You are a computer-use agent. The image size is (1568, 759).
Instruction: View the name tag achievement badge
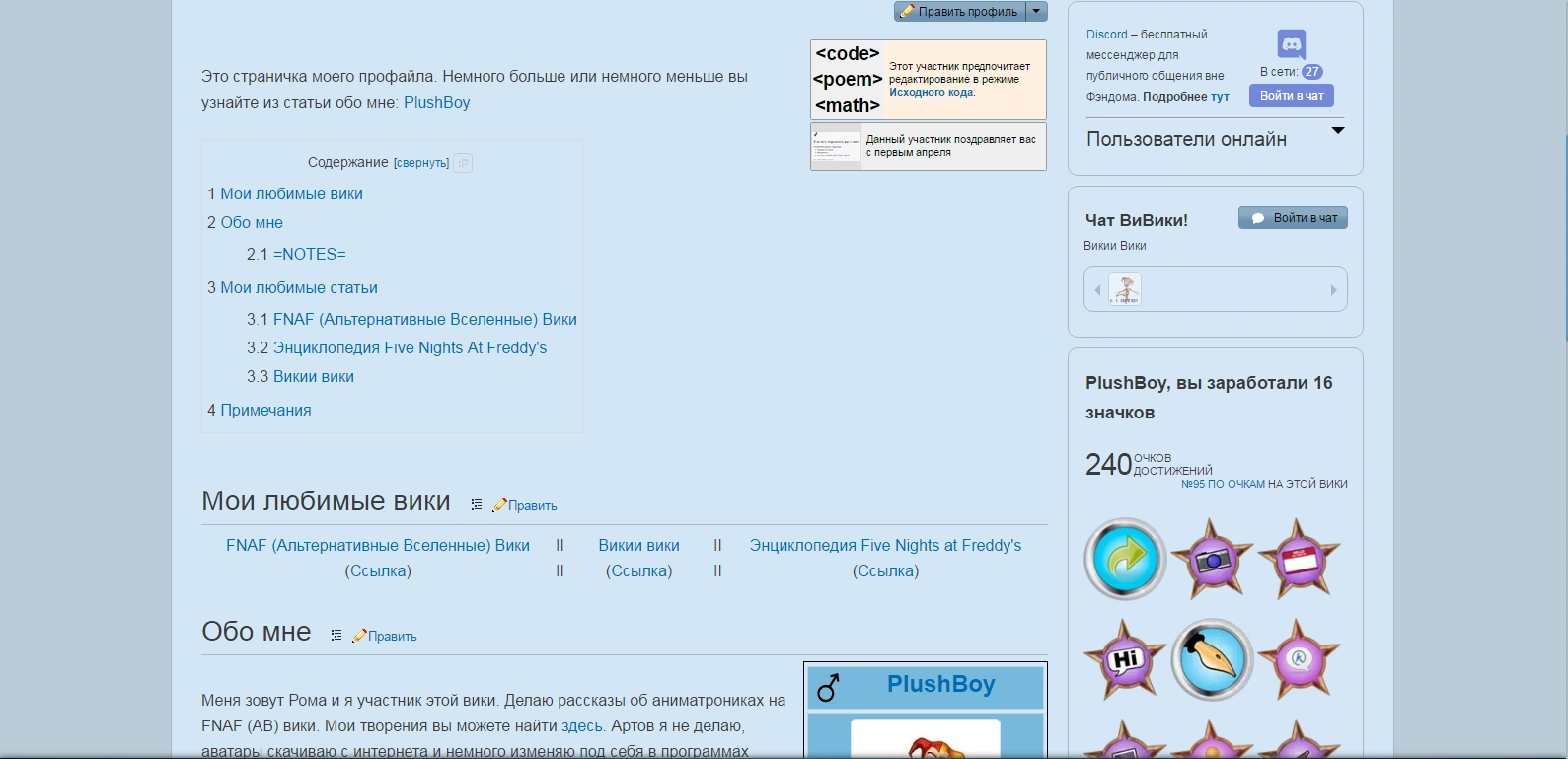point(1299,559)
